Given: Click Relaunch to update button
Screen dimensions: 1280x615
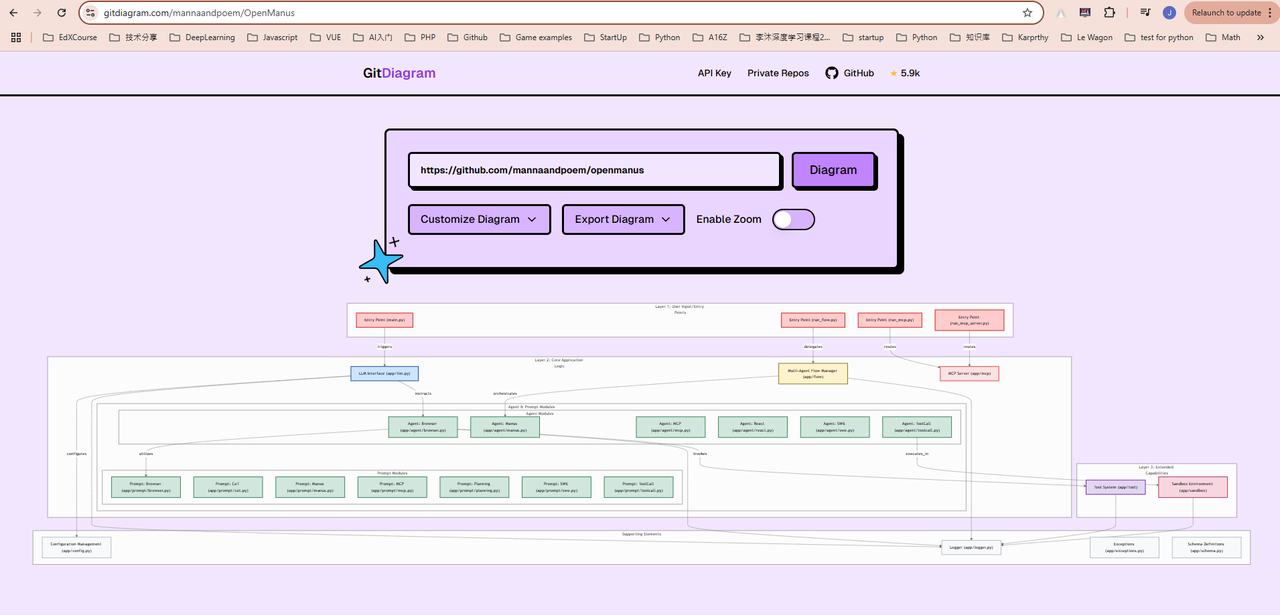Looking at the screenshot, I should point(1226,13).
